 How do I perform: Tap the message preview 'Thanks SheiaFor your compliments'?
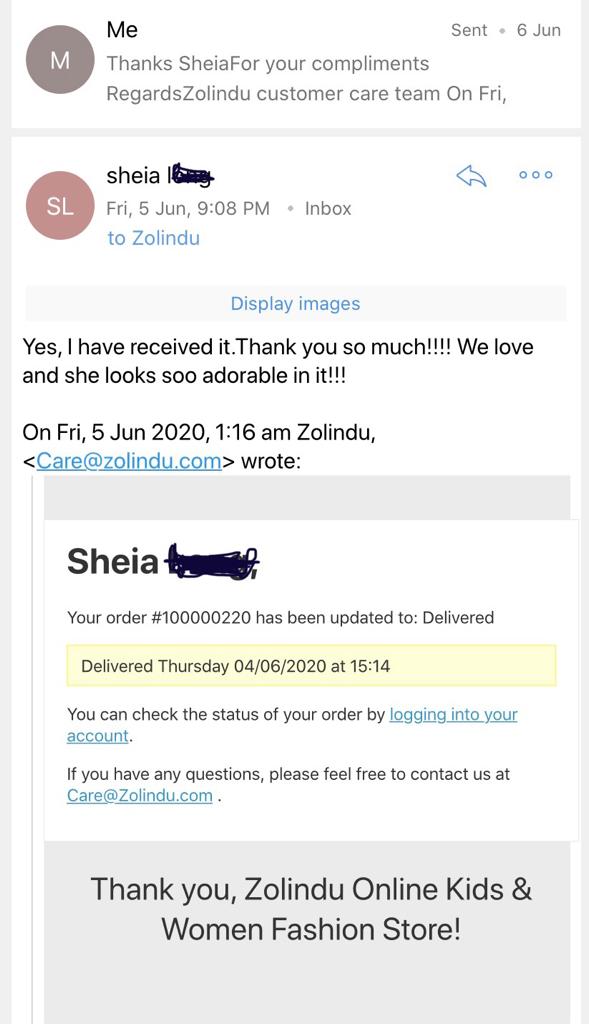268,63
